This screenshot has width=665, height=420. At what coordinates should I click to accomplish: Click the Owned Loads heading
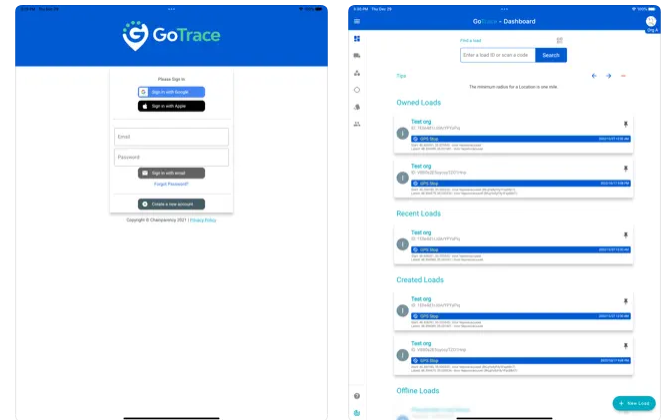click(419, 103)
